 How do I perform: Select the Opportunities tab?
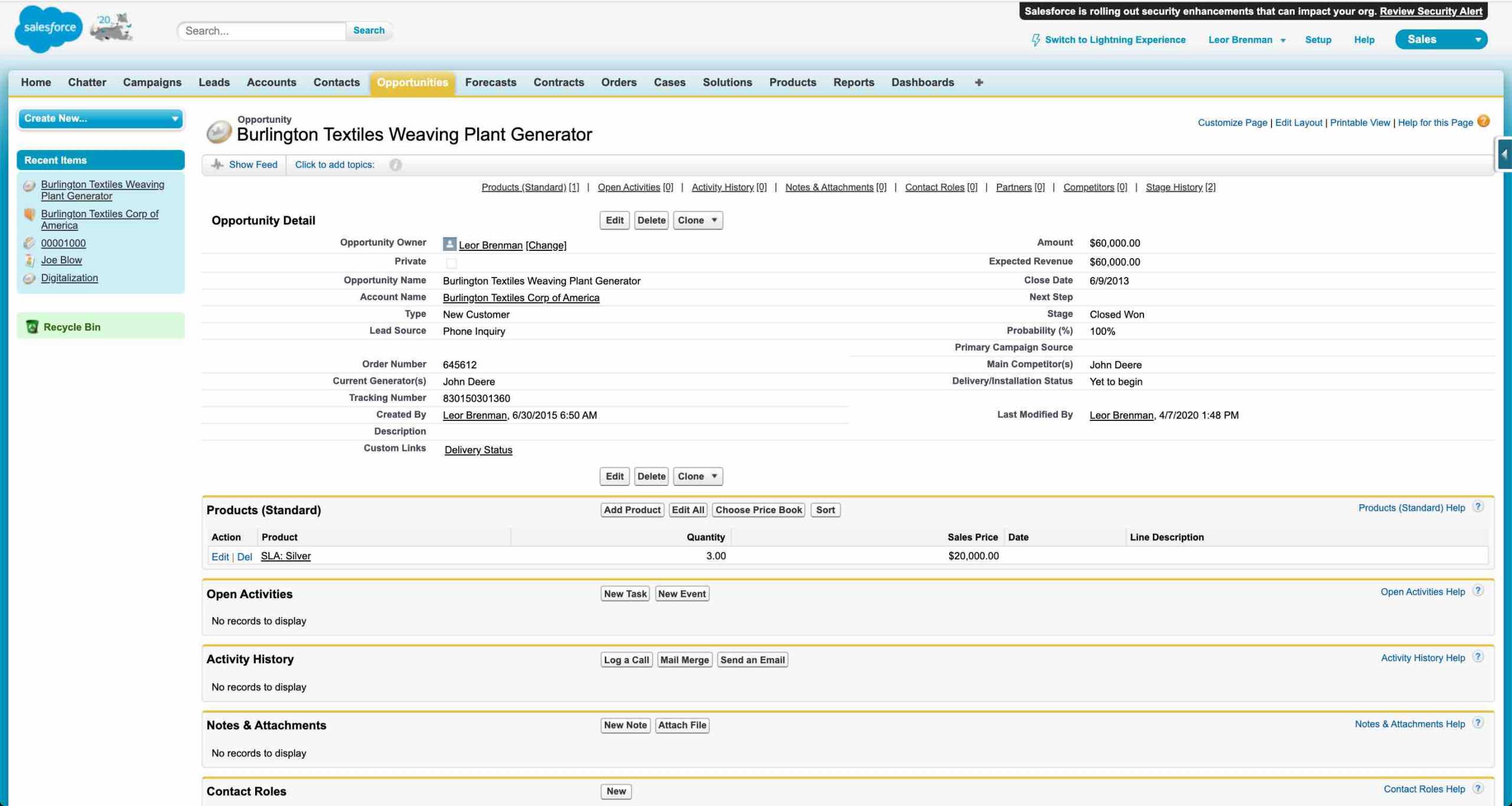[412, 83]
